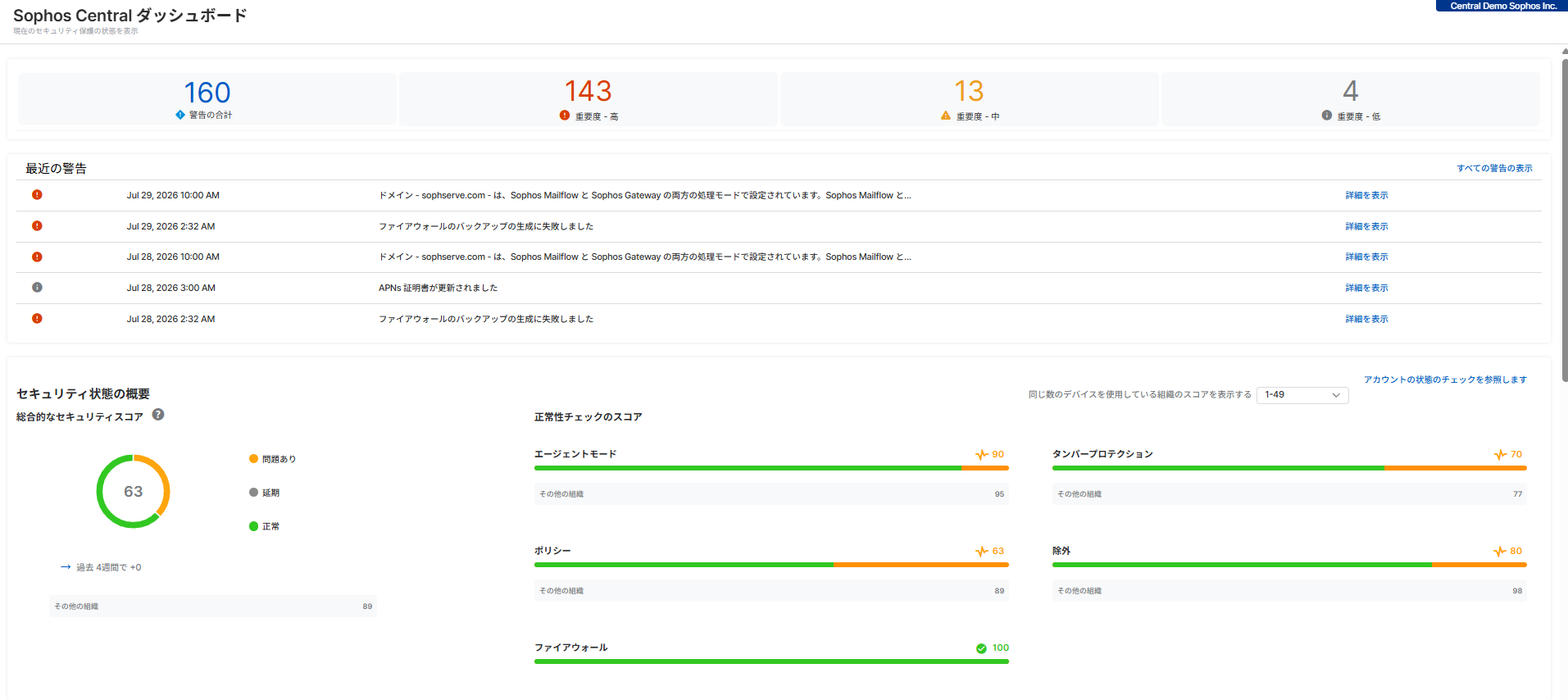Click the blue diamond total alerts icon

tap(180, 115)
